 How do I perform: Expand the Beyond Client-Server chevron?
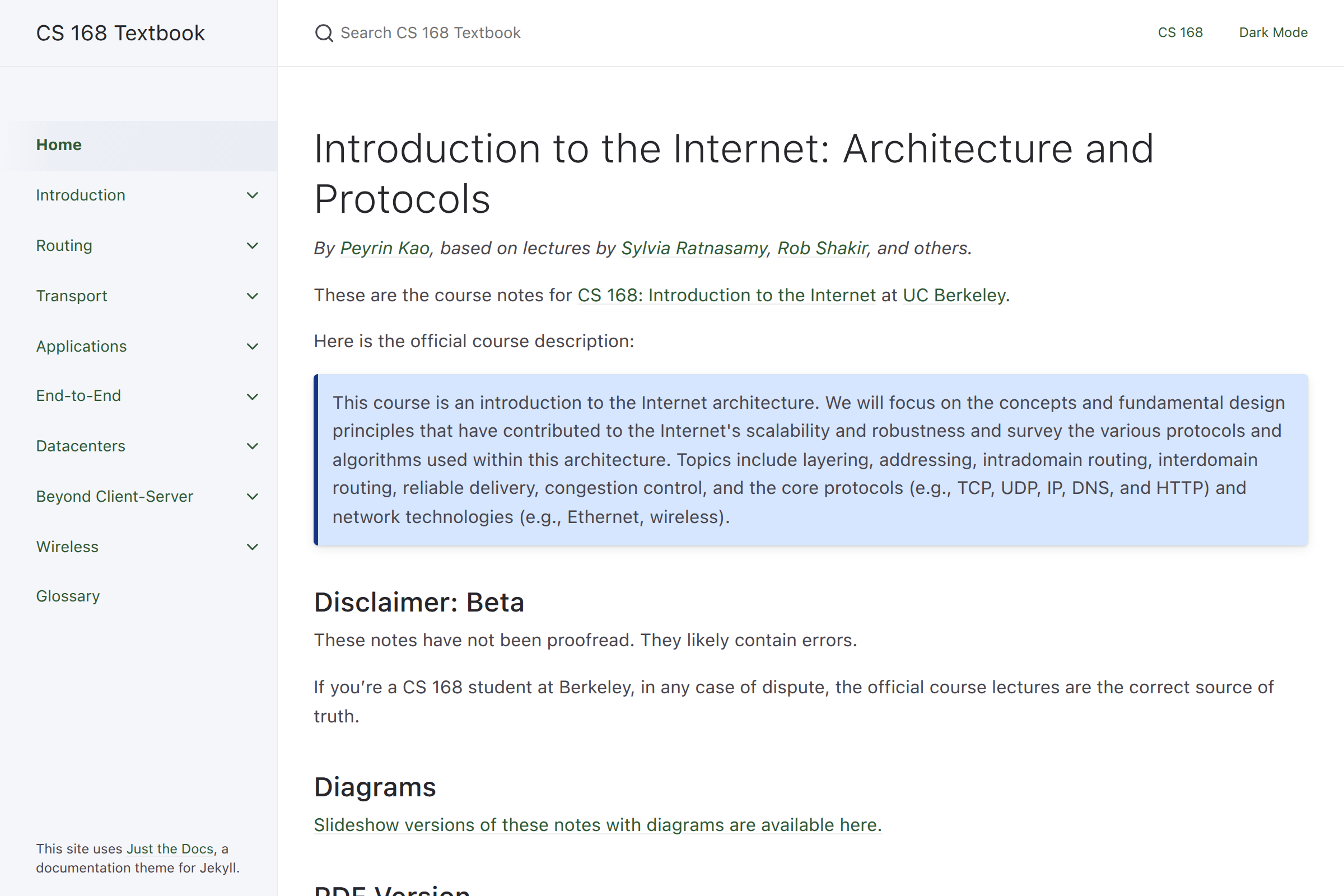tap(253, 497)
